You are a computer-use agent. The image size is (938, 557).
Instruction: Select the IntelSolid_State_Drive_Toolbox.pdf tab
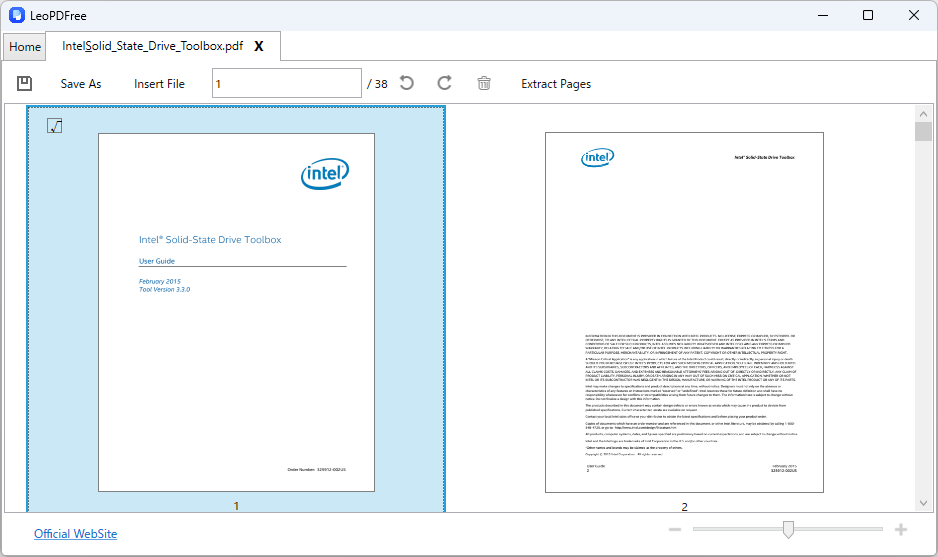click(153, 46)
